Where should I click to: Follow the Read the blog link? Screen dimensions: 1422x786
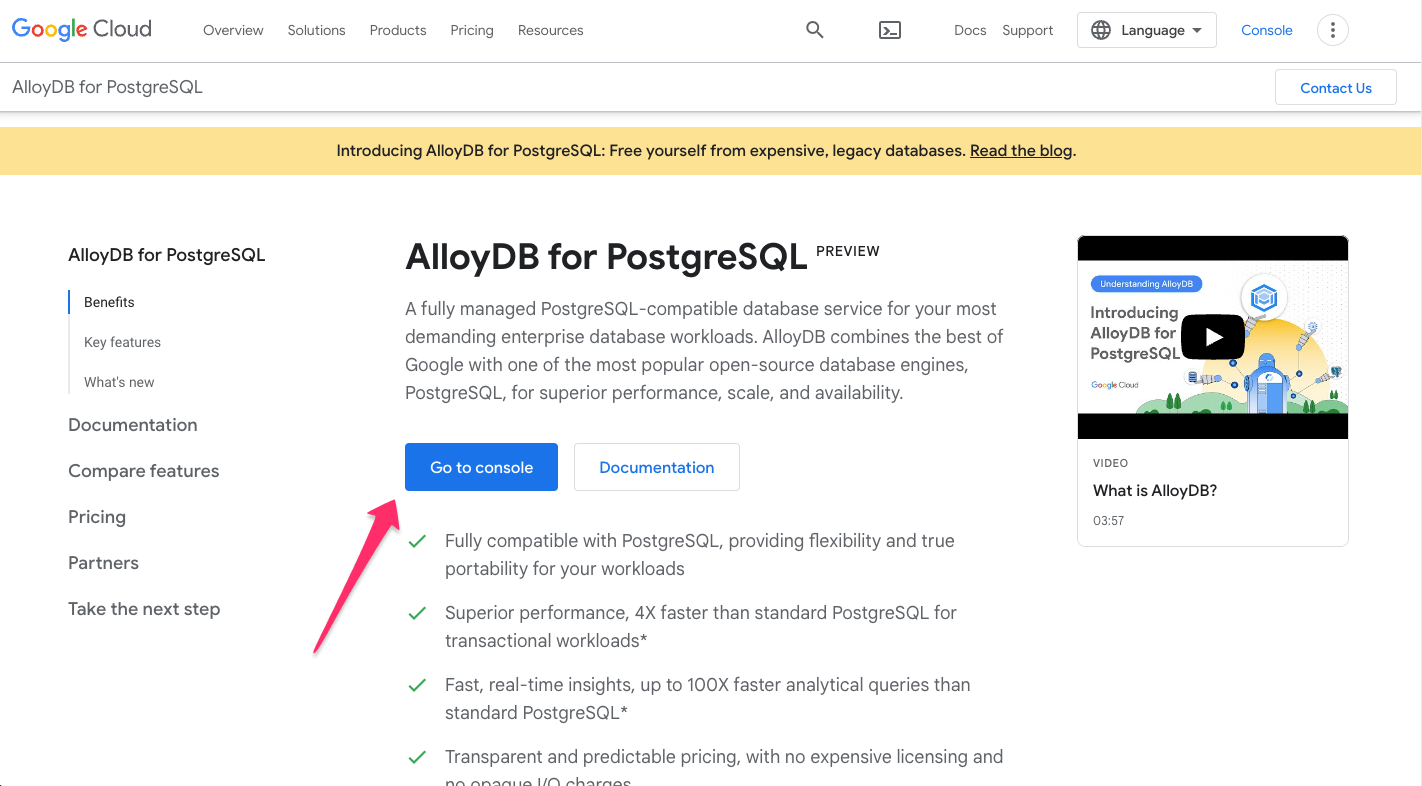pyautogui.click(x=1020, y=150)
